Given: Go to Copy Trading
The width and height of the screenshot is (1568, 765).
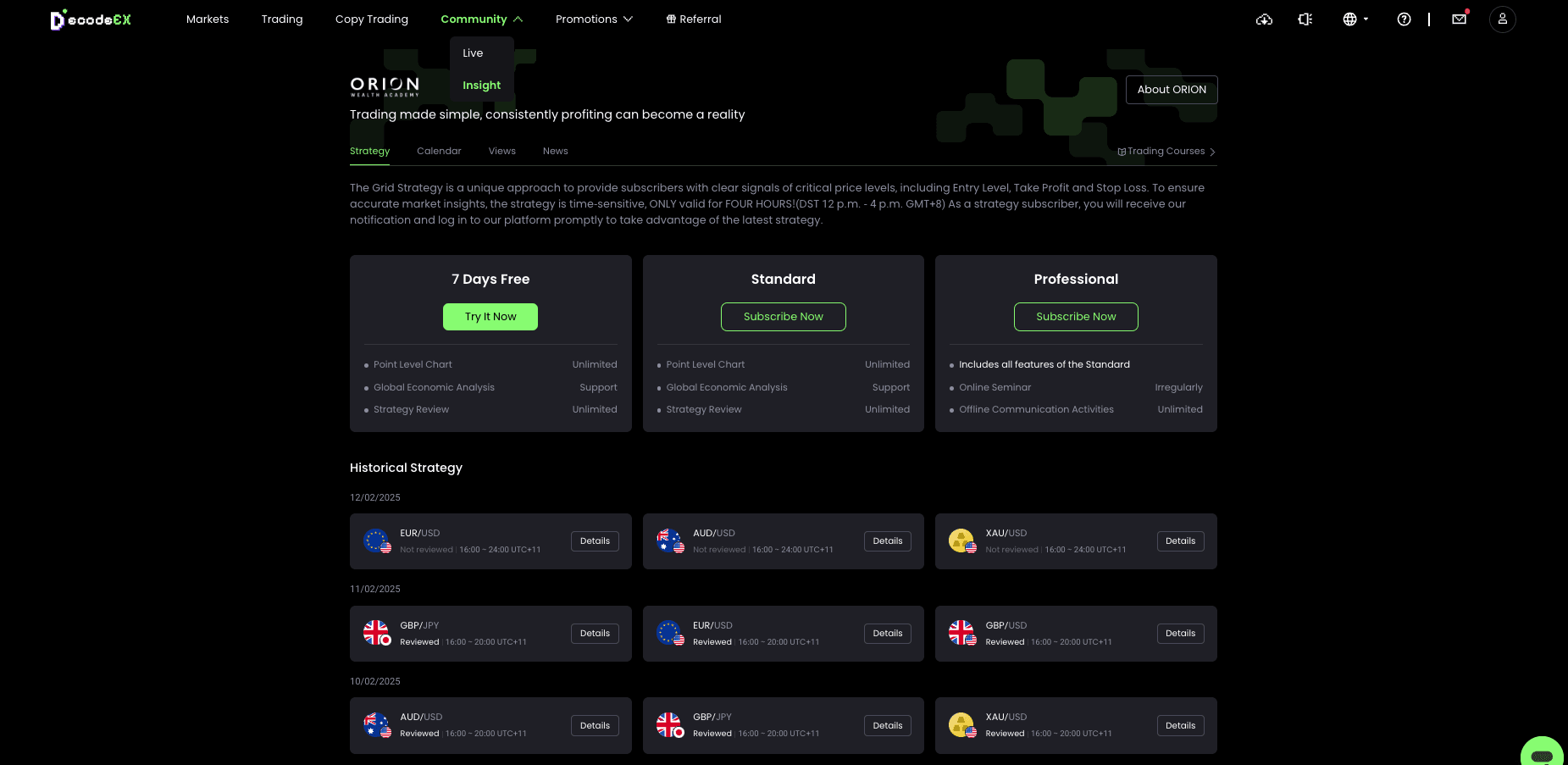Looking at the screenshot, I should (x=372, y=19).
